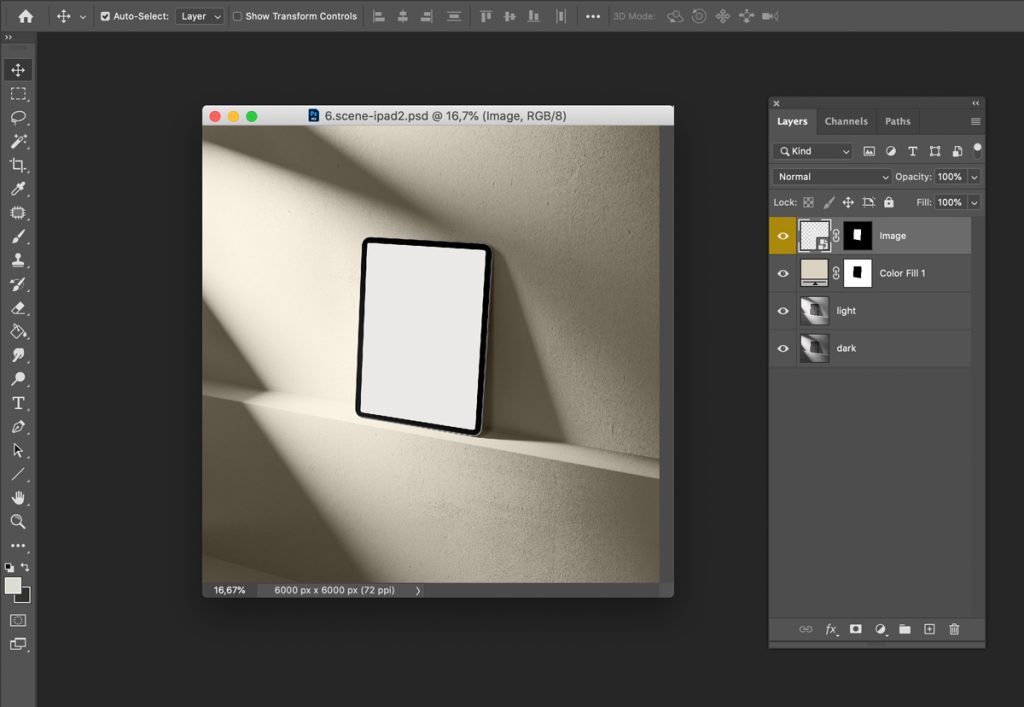The image size is (1024, 707).
Task: Select the Dodge tool
Action: click(x=18, y=379)
